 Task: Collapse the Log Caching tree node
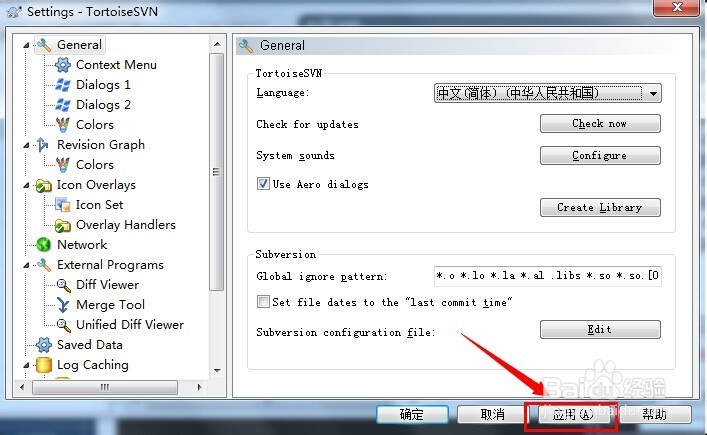coord(27,365)
